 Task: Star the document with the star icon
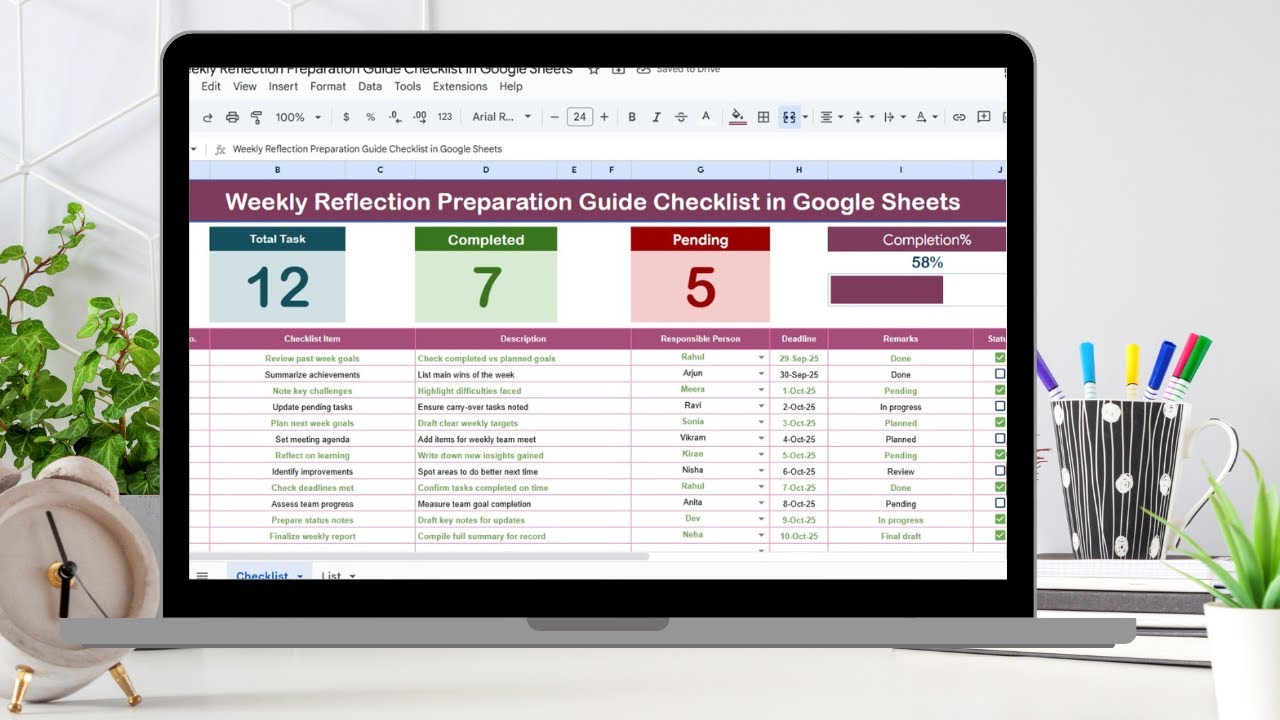[x=594, y=69]
